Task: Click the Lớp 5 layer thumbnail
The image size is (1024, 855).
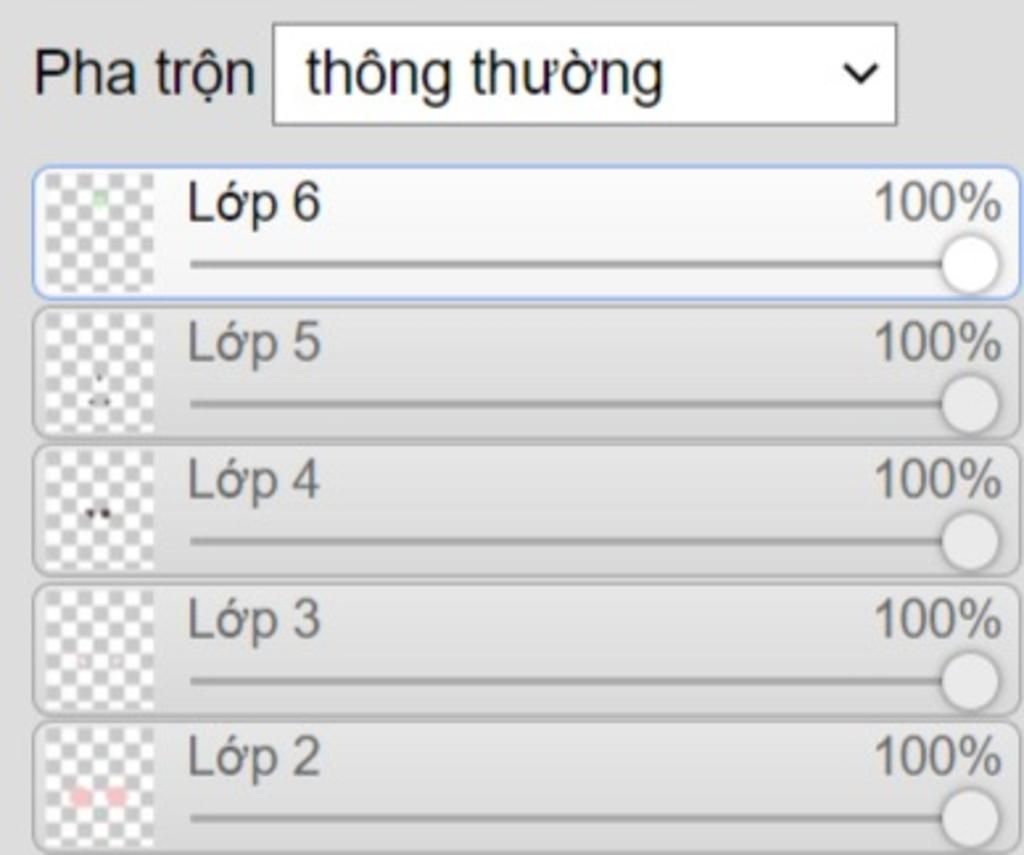Action: click(100, 371)
